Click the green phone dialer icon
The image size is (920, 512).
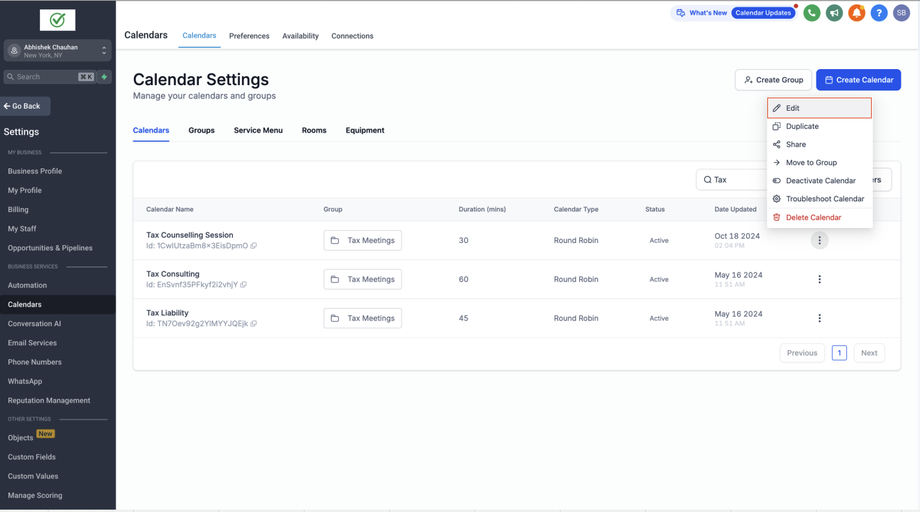click(x=811, y=13)
